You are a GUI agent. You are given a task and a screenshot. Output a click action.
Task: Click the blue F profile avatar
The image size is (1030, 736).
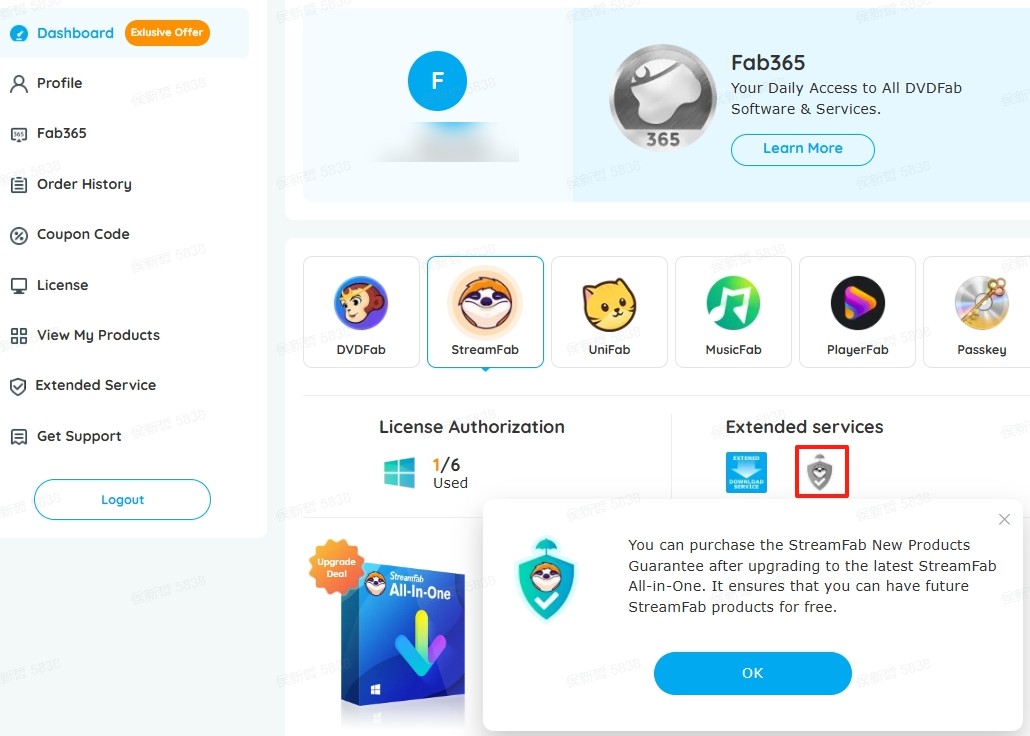click(437, 81)
